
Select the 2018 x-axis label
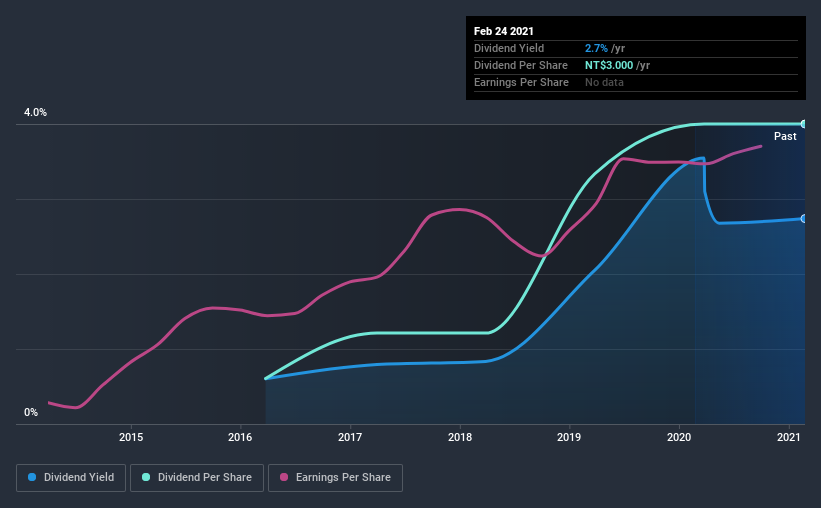[x=460, y=437]
